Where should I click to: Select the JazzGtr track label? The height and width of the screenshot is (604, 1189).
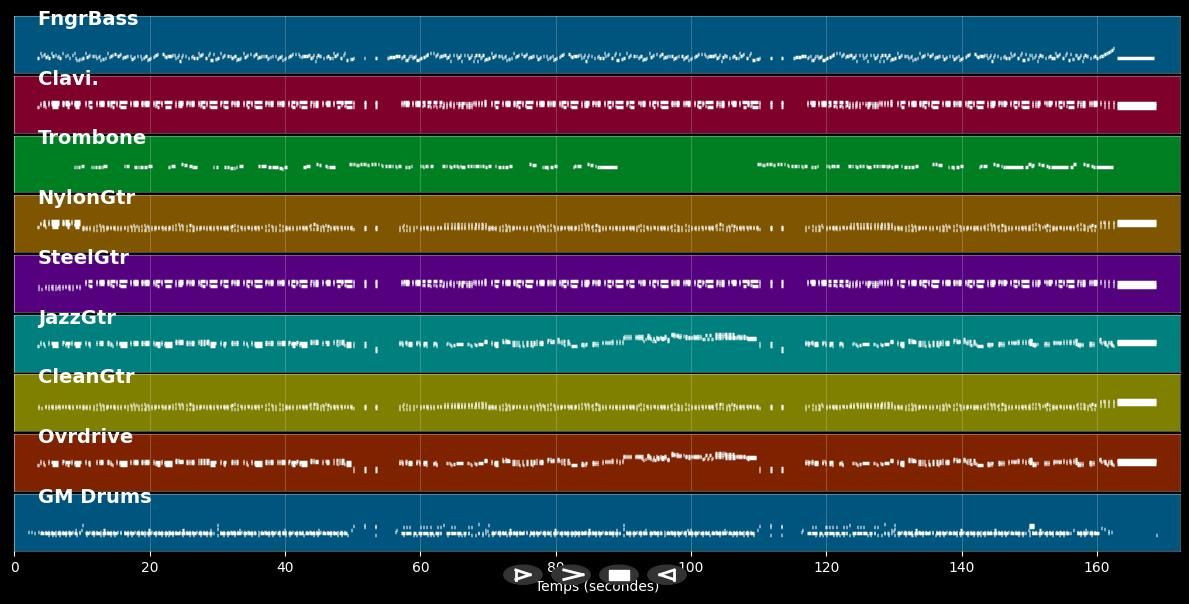[x=79, y=317]
